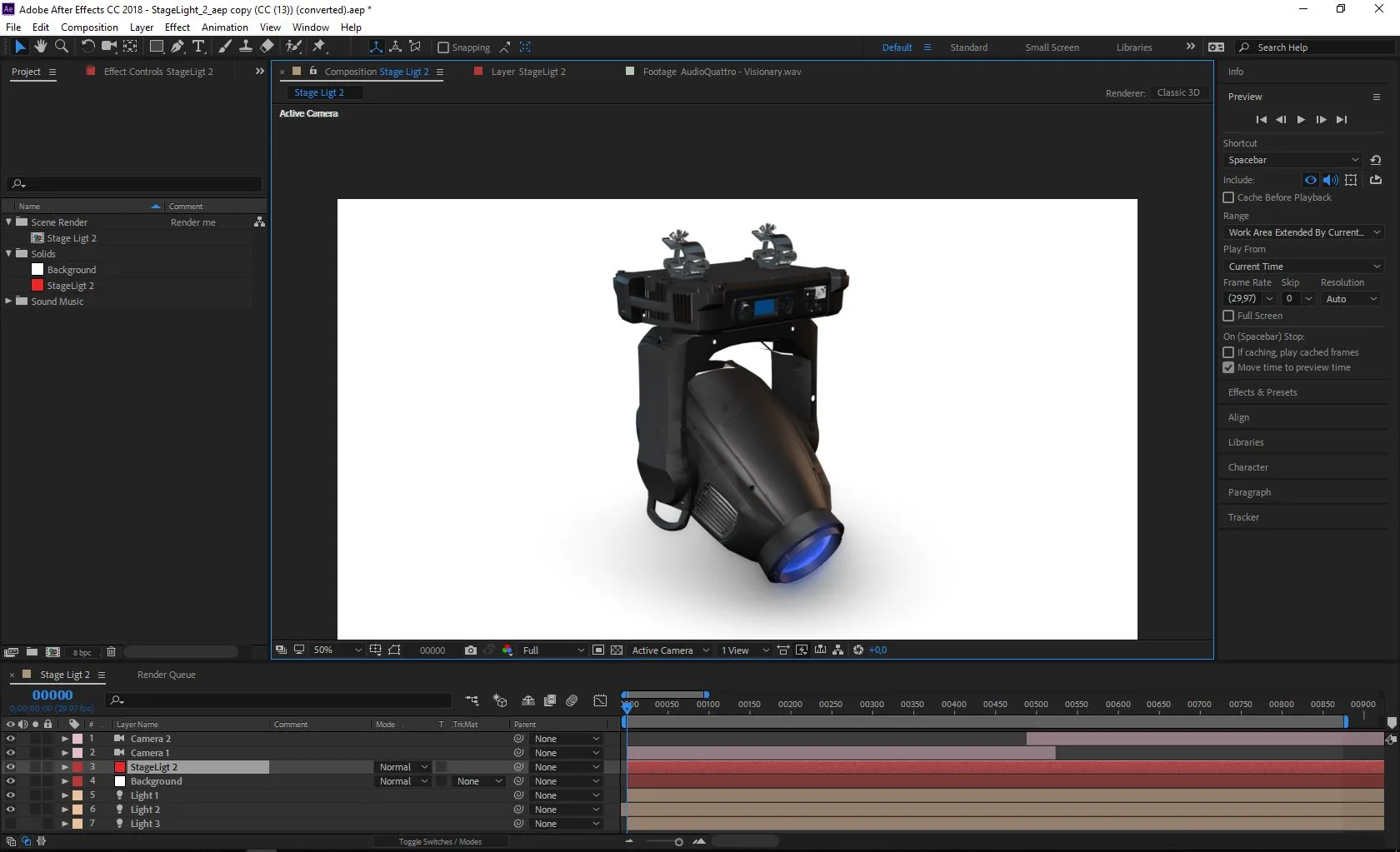Switch to the Render Queue tab
Screen dimensions: 1400x852
(x=166, y=675)
